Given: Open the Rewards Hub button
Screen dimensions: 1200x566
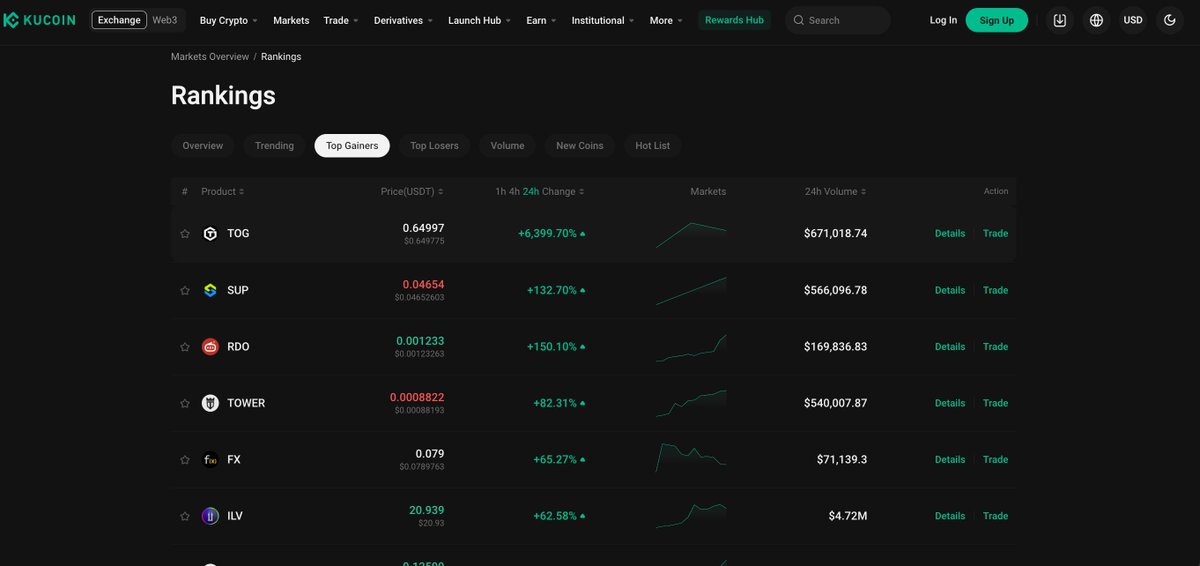Looking at the screenshot, I should tap(734, 20).
